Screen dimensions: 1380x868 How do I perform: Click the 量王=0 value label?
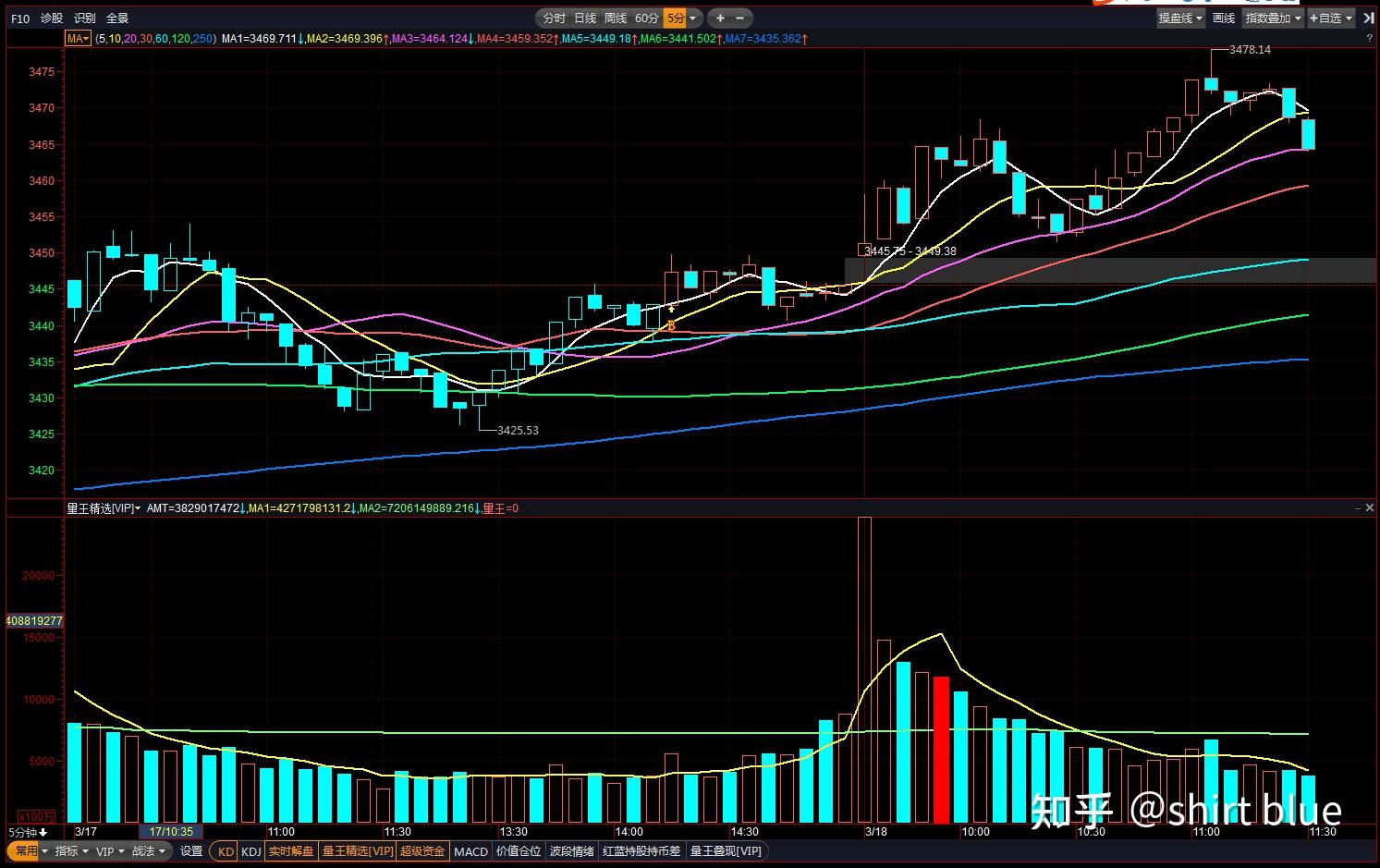[500, 508]
